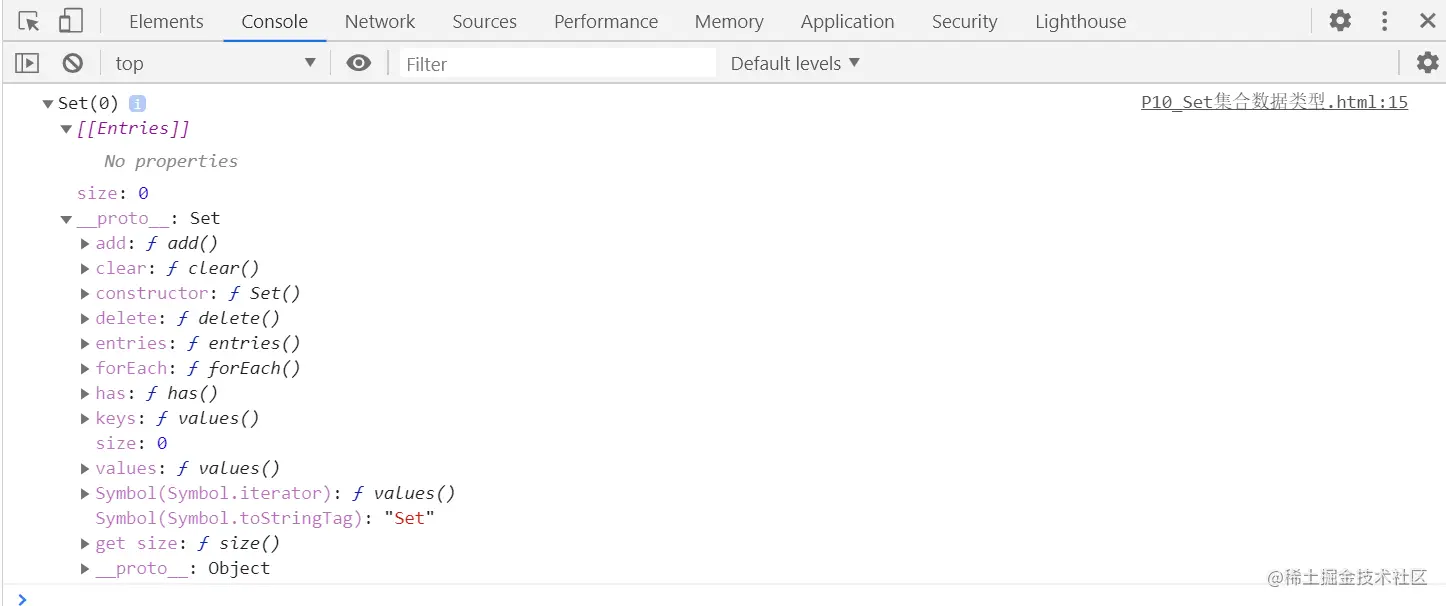
Task: Switch to the Lighthouse tab
Action: click(x=1080, y=21)
